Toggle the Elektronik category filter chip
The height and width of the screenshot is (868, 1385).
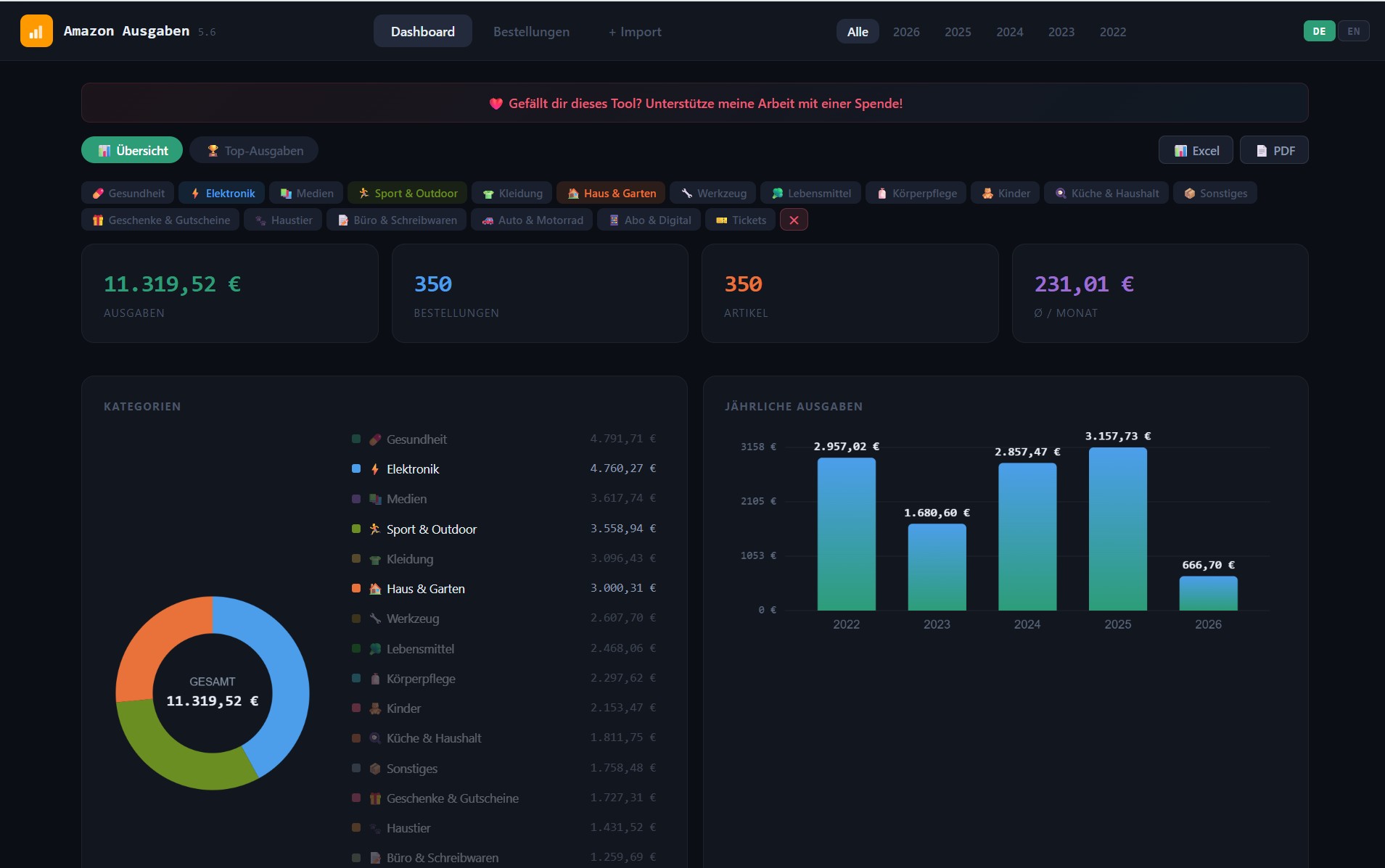[222, 193]
